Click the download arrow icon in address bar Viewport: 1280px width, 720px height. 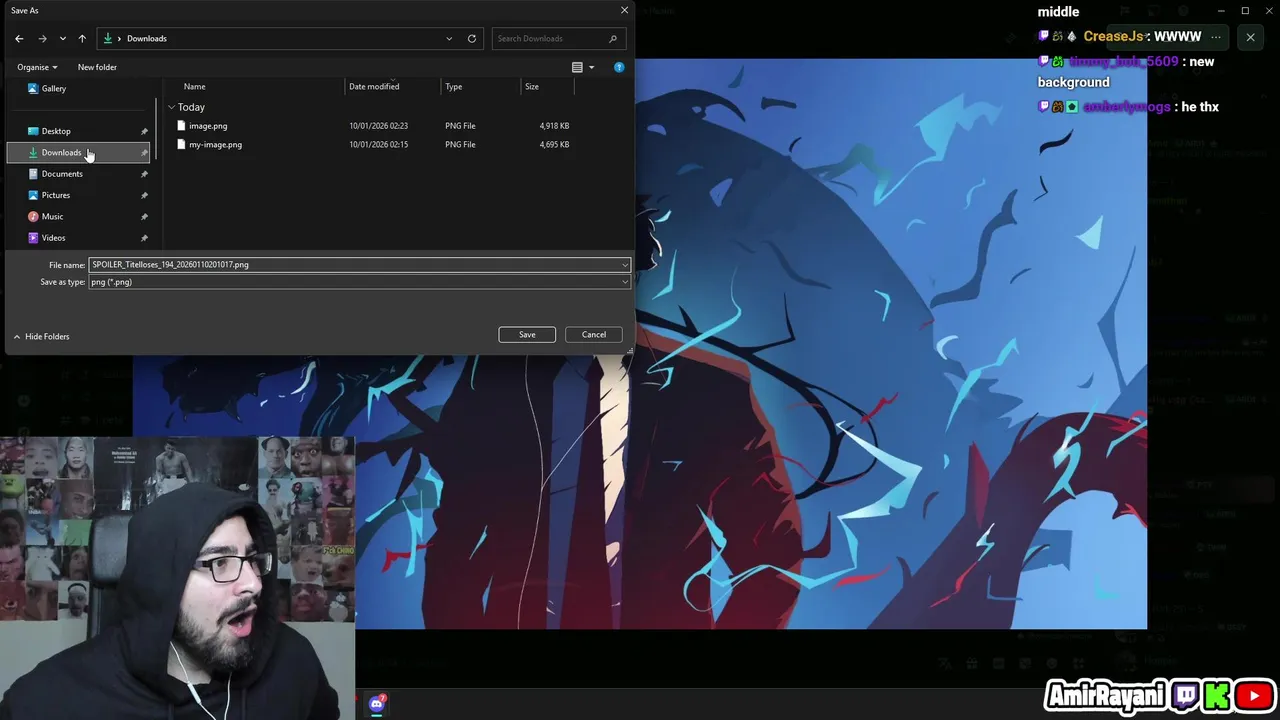(107, 38)
